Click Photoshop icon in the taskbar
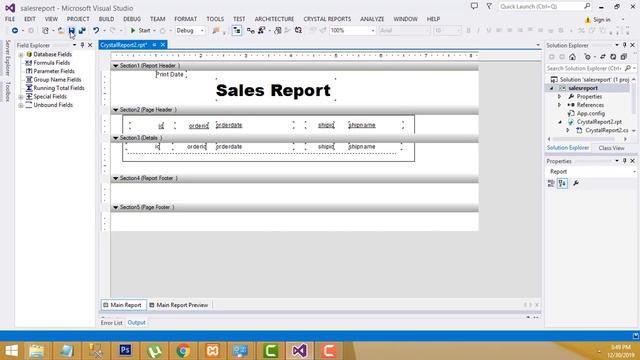Viewport: 640px width, 360px height. pos(125,350)
